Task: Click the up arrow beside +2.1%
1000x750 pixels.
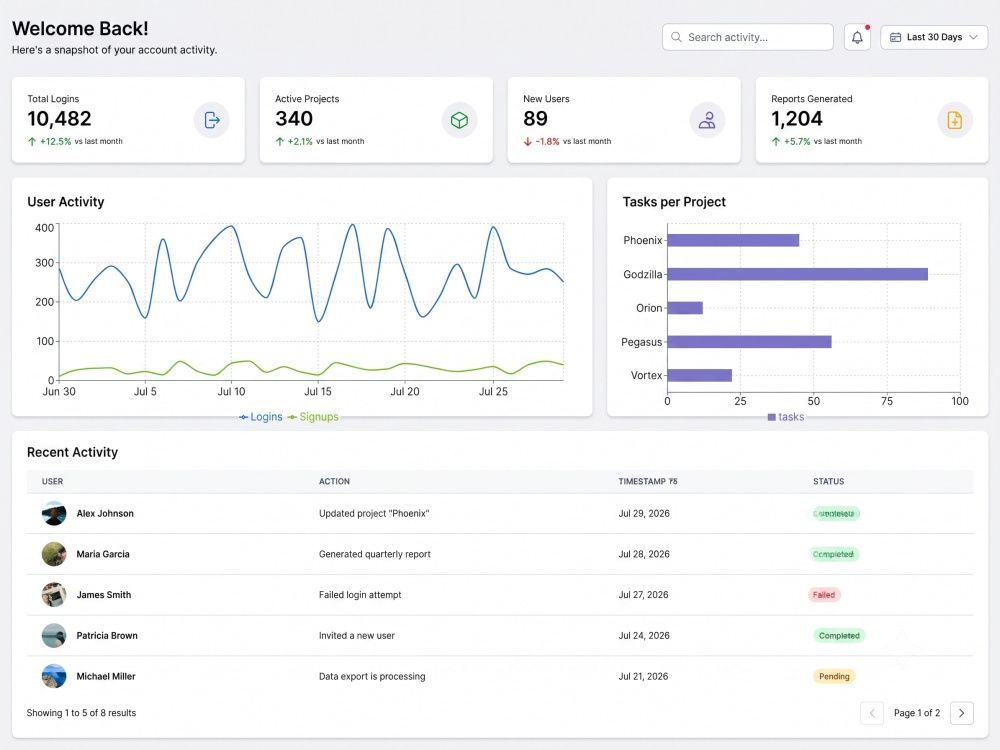Action: click(279, 142)
